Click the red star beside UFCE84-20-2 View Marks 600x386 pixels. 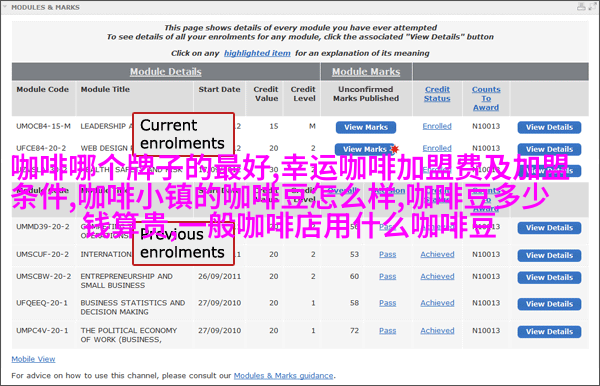click(x=395, y=148)
